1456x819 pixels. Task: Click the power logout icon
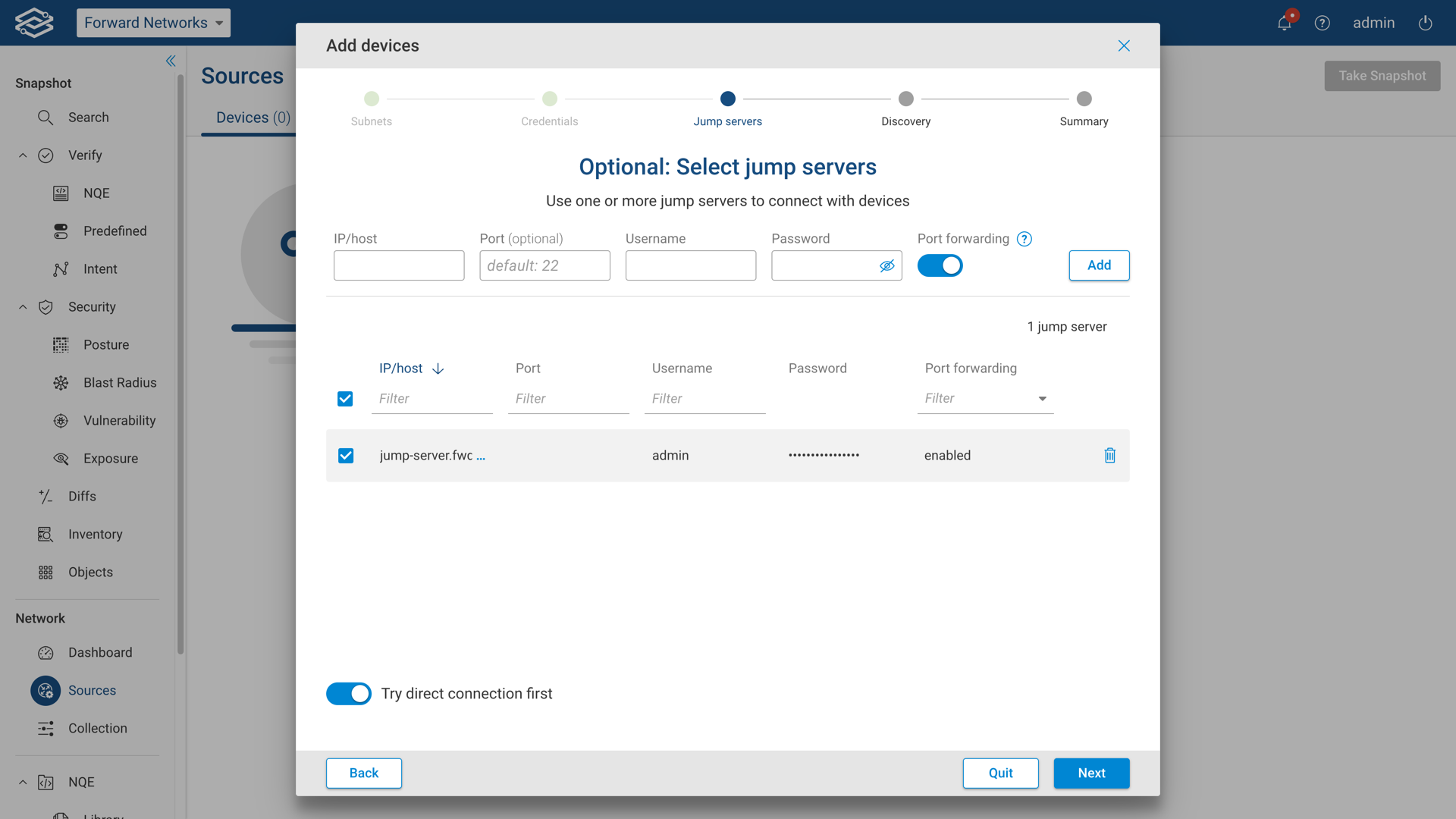pos(1425,23)
